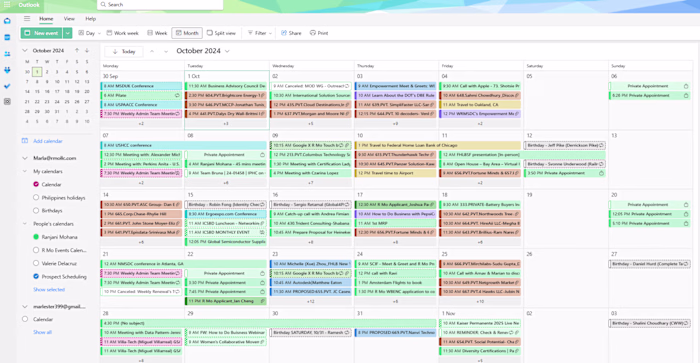Select the Month view button
Viewport: 700px width, 363px height.
coord(187,33)
